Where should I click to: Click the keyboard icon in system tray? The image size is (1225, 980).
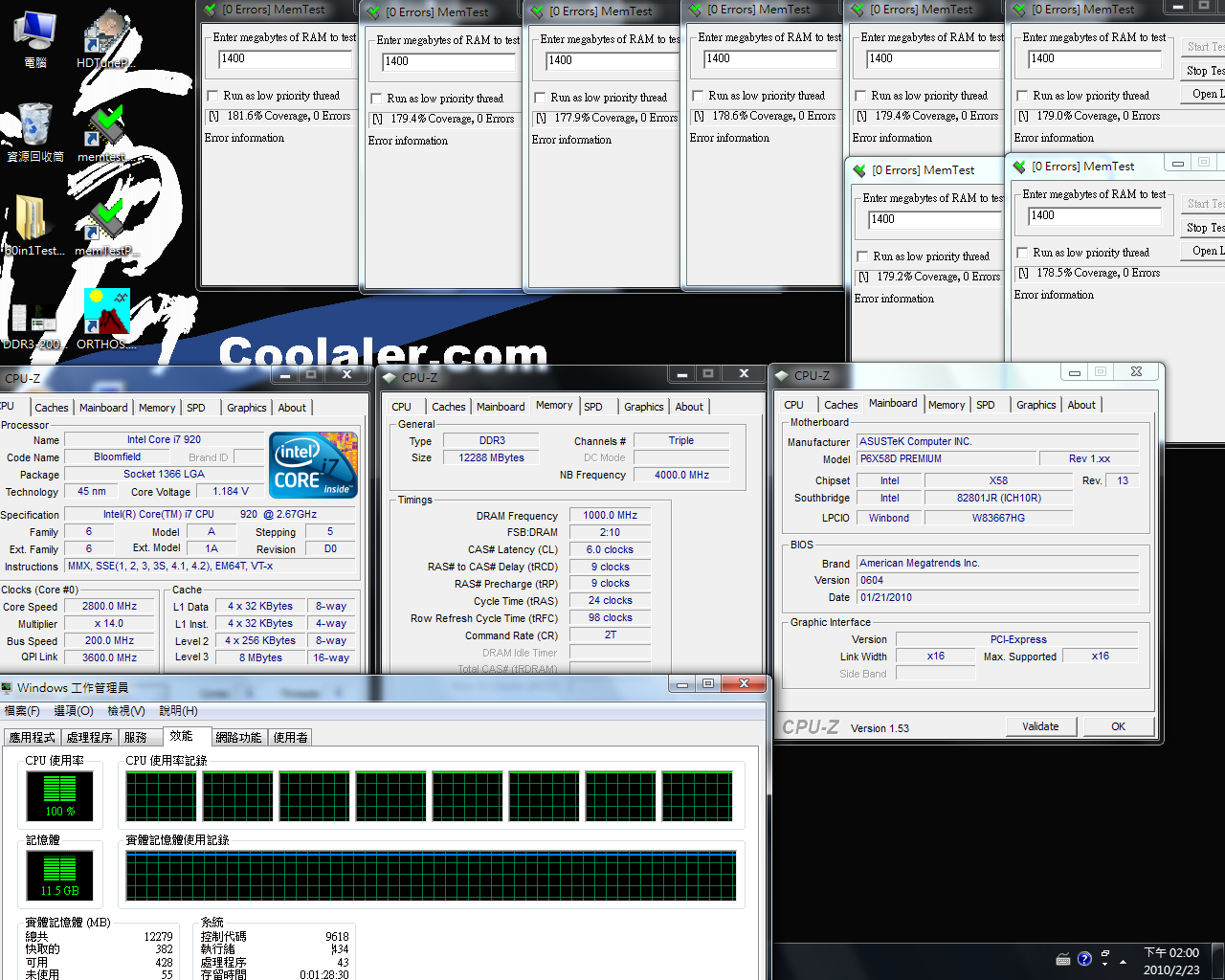click(1063, 959)
